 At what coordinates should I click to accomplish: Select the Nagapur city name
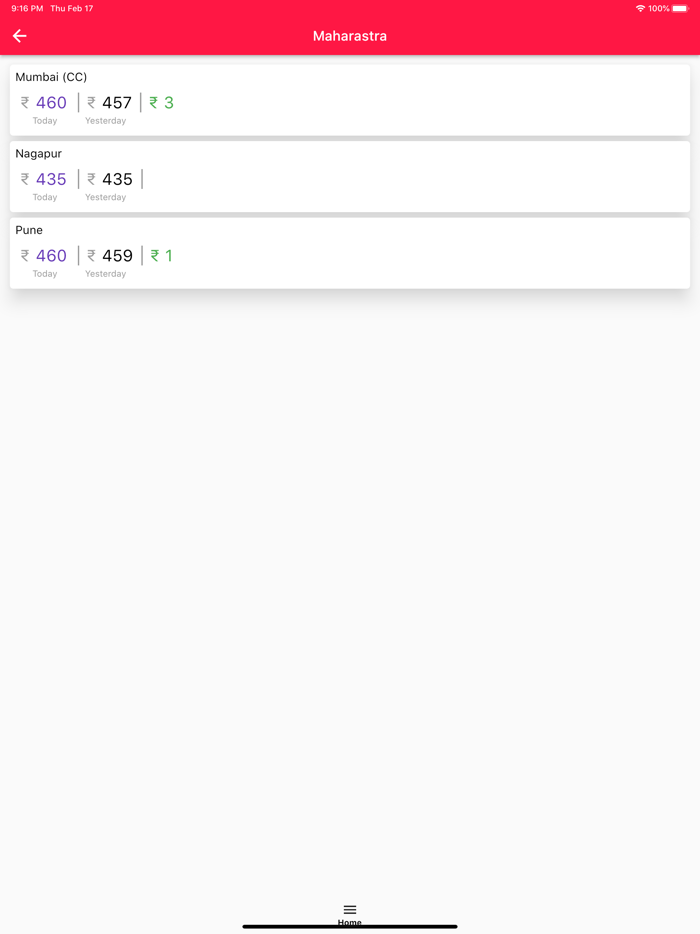38,154
